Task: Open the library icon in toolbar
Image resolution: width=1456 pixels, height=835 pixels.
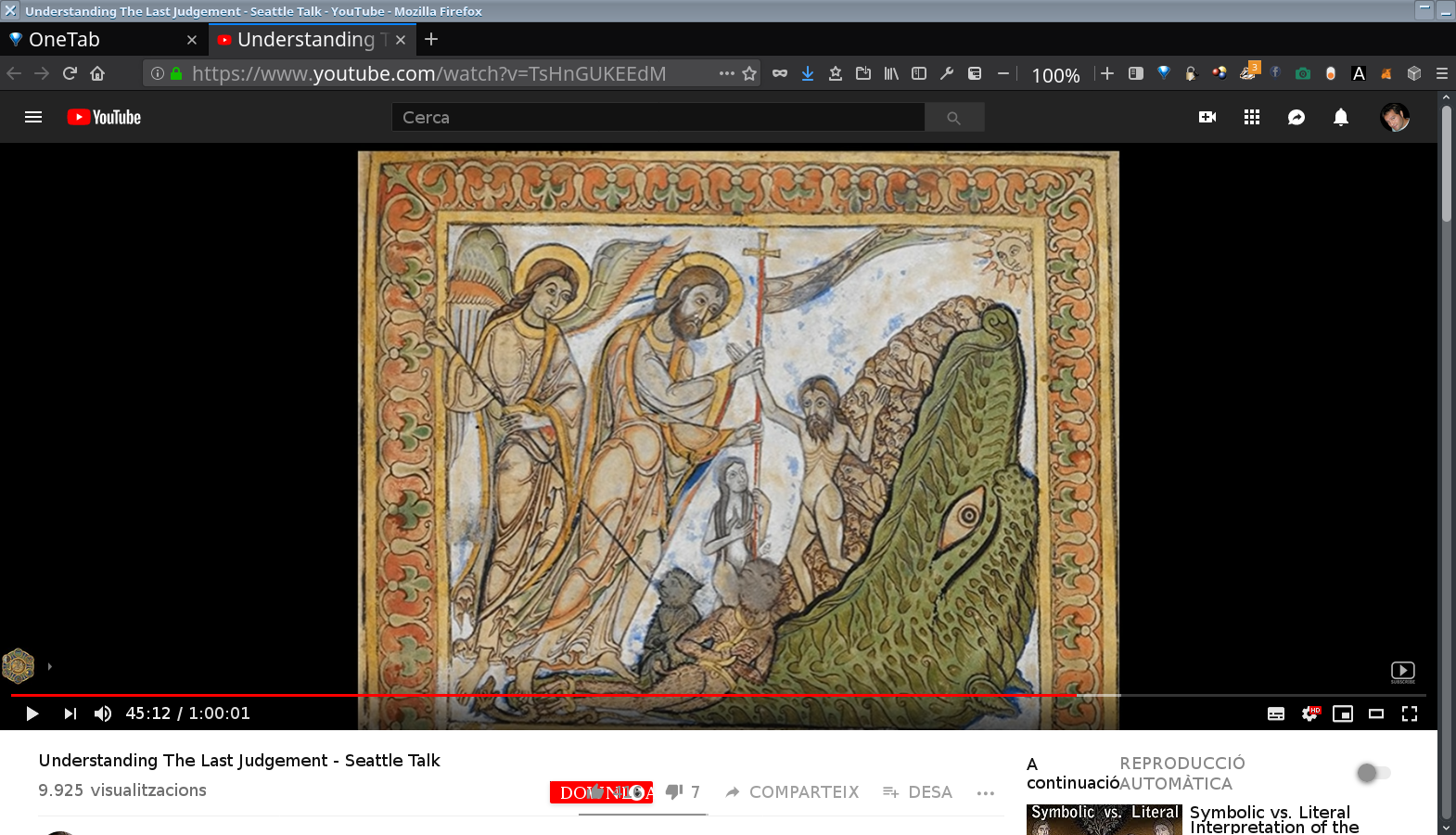Action: pos(891,73)
